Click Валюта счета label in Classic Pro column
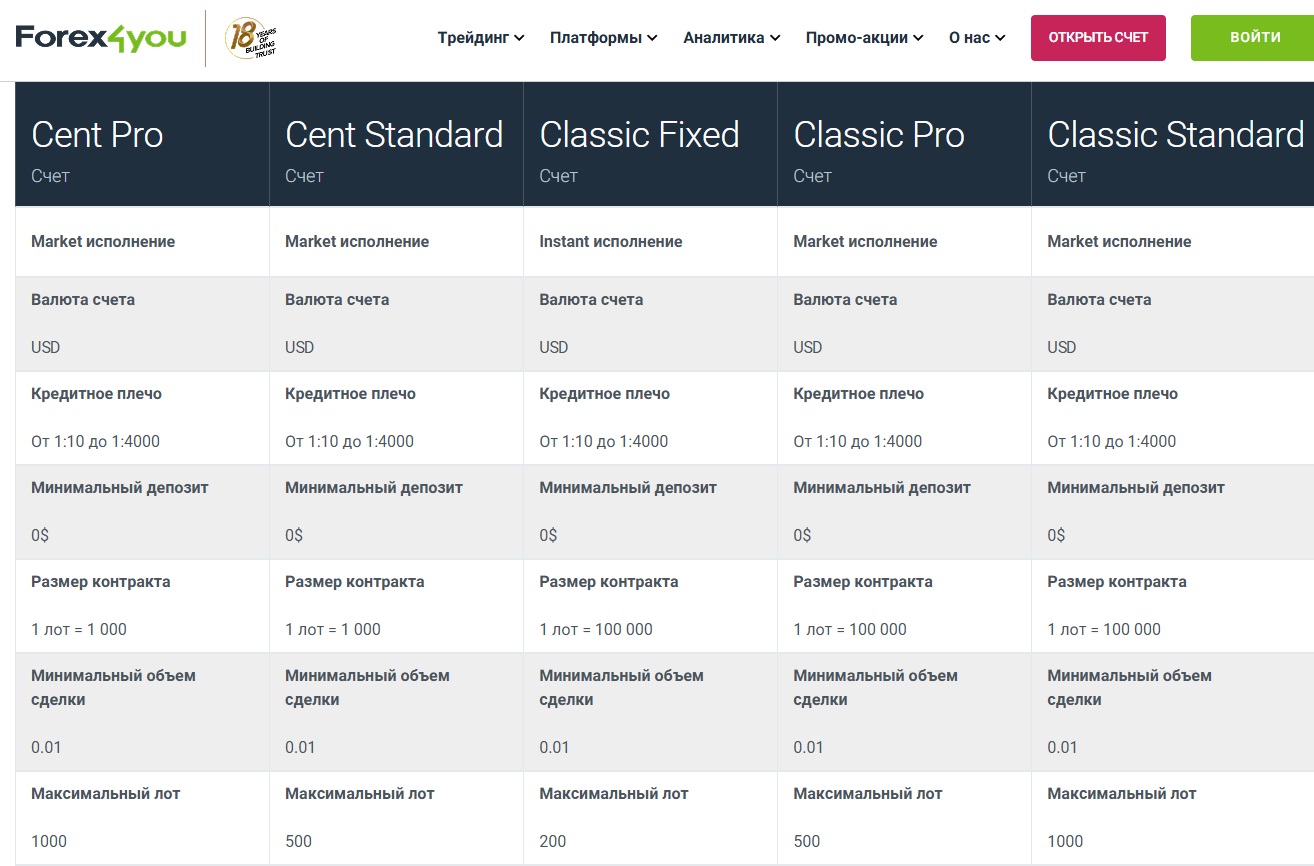 point(845,300)
